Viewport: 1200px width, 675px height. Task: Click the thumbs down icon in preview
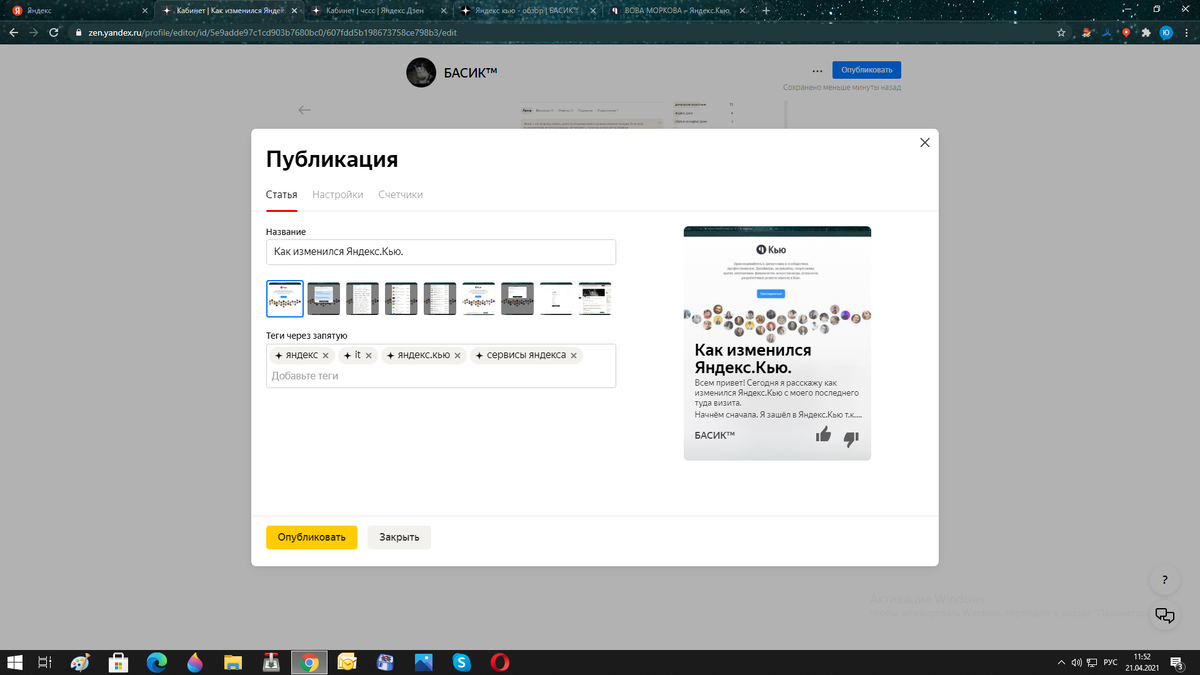(851, 438)
